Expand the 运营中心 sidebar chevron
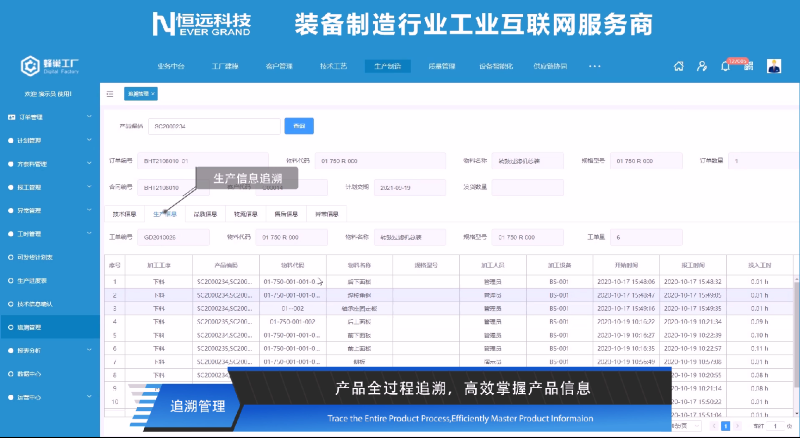800x438 pixels. (x=89, y=397)
